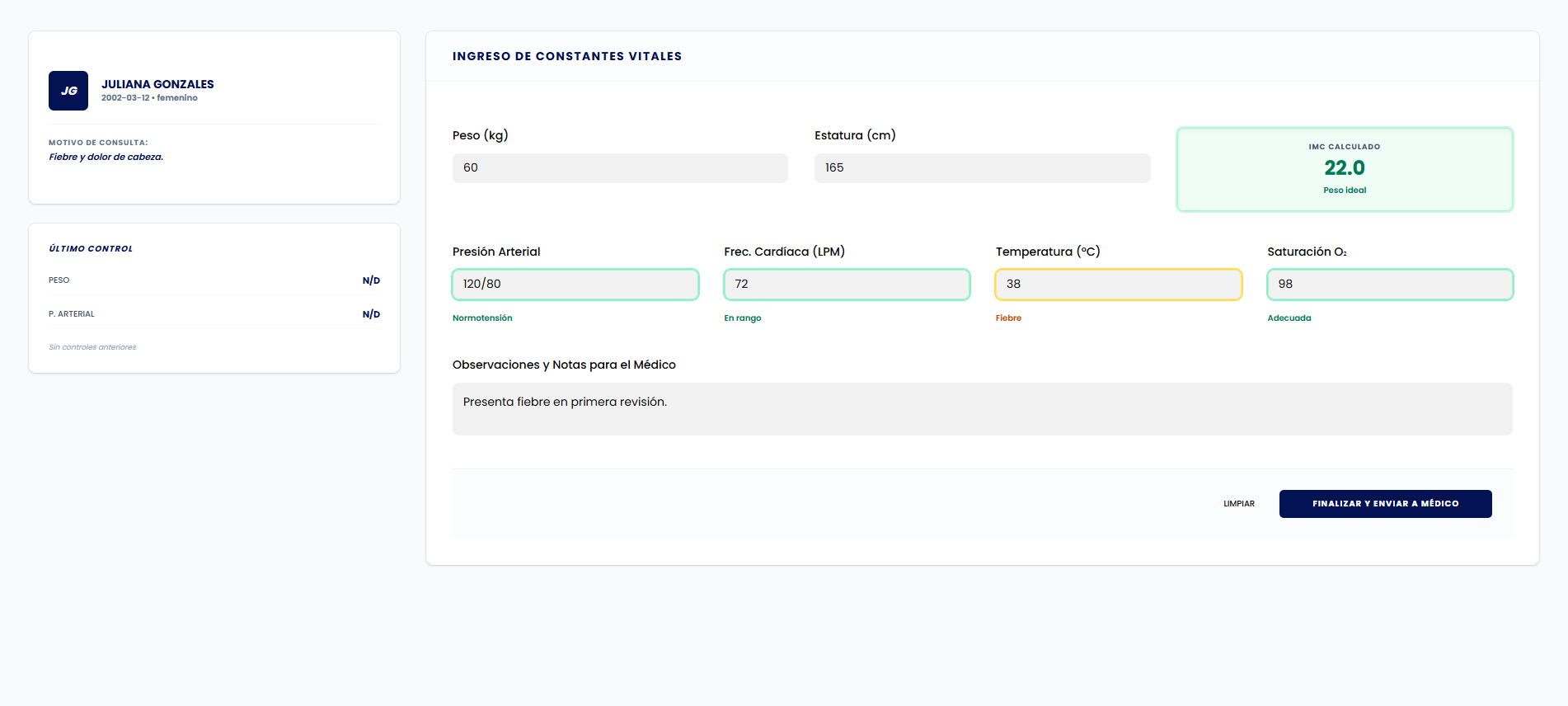This screenshot has width=1568, height=706.
Task: Click the Saturación O₂ field showing 98
Action: (x=1390, y=285)
